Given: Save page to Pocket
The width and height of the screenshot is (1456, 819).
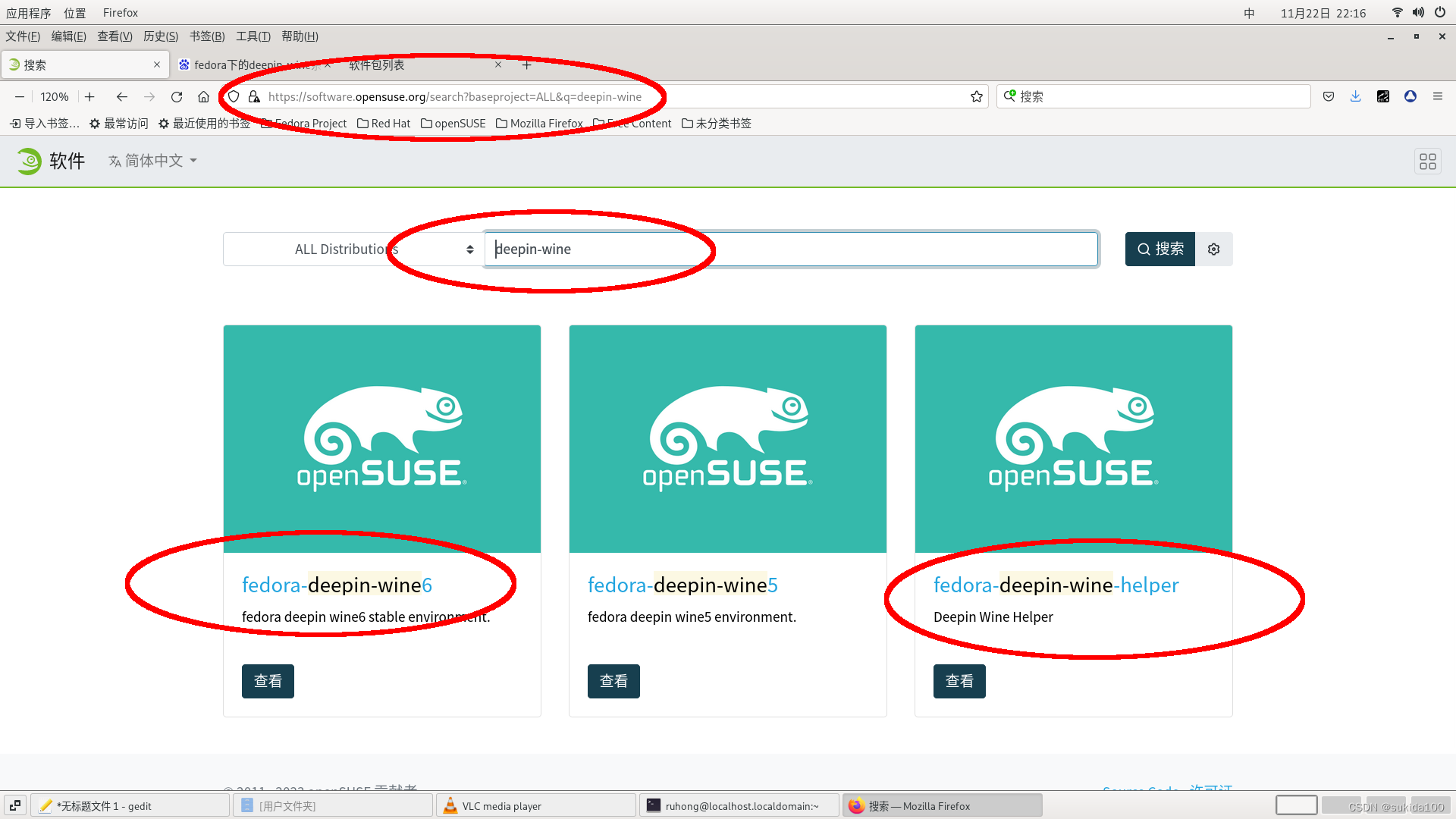Looking at the screenshot, I should [x=1328, y=96].
